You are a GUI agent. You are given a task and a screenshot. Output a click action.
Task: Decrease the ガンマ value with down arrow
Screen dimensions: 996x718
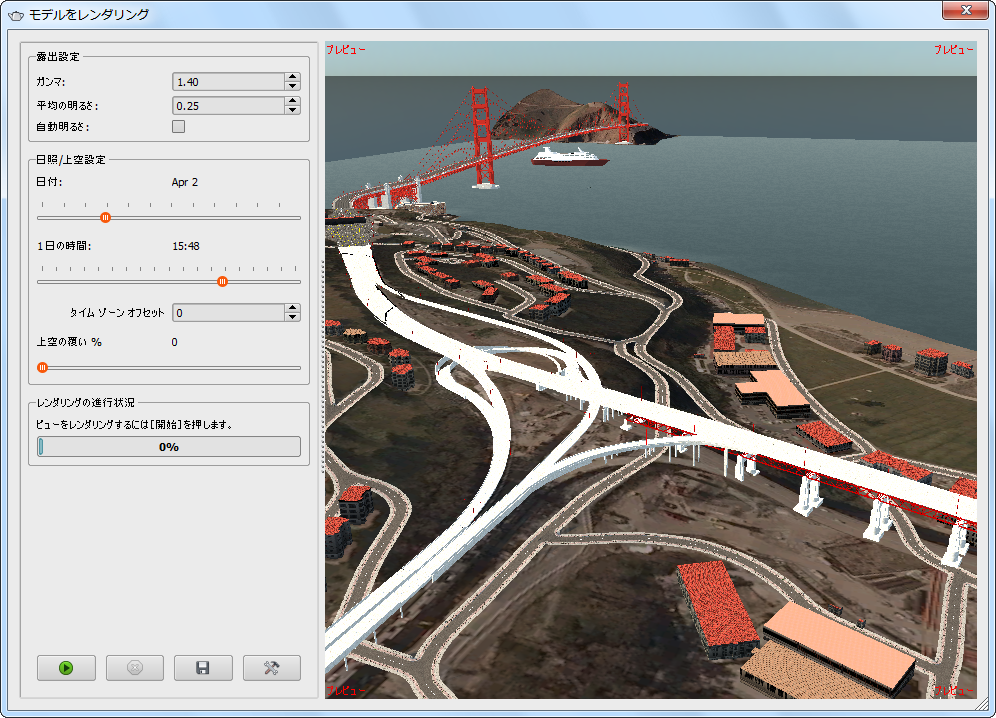pos(292,86)
